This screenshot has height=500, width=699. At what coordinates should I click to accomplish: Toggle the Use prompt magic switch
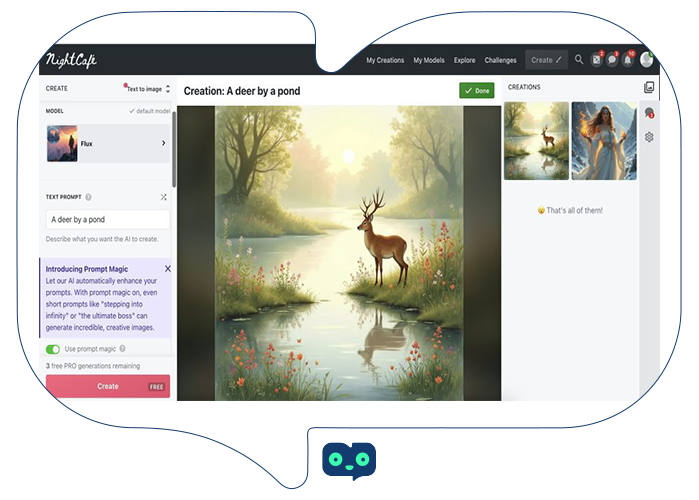(x=53, y=349)
